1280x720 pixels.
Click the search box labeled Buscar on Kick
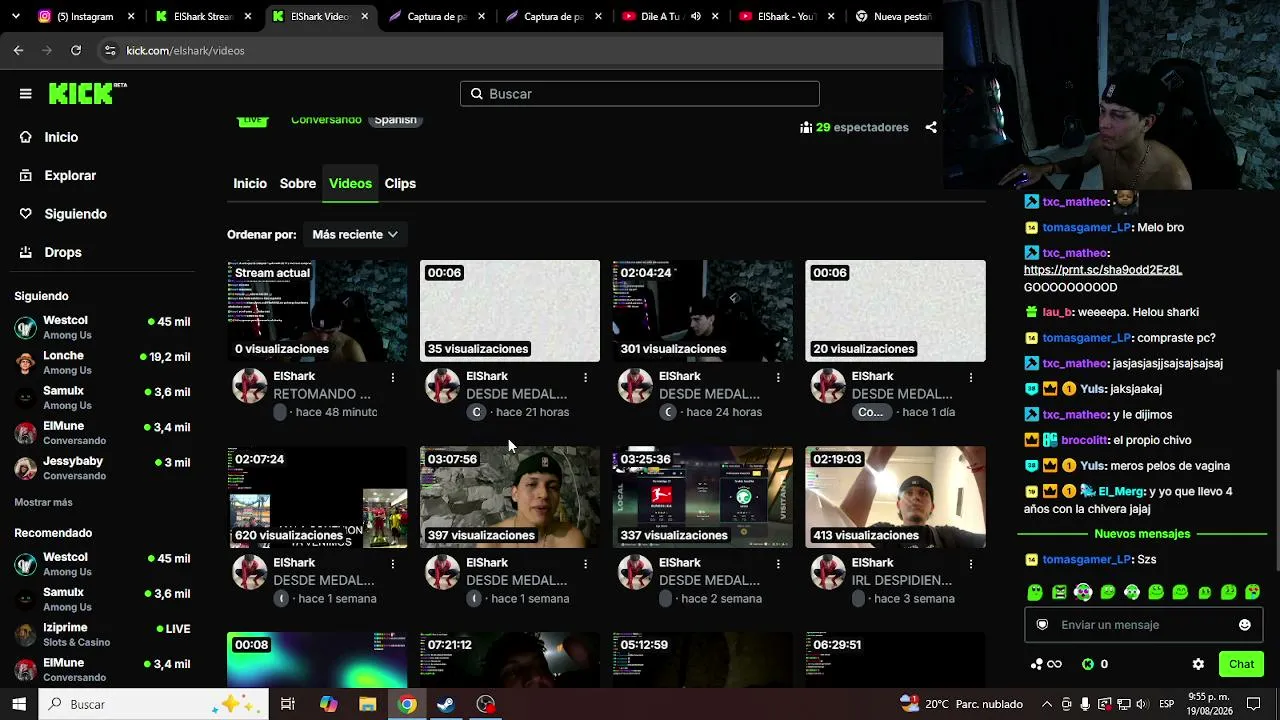pyautogui.click(x=640, y=94)
